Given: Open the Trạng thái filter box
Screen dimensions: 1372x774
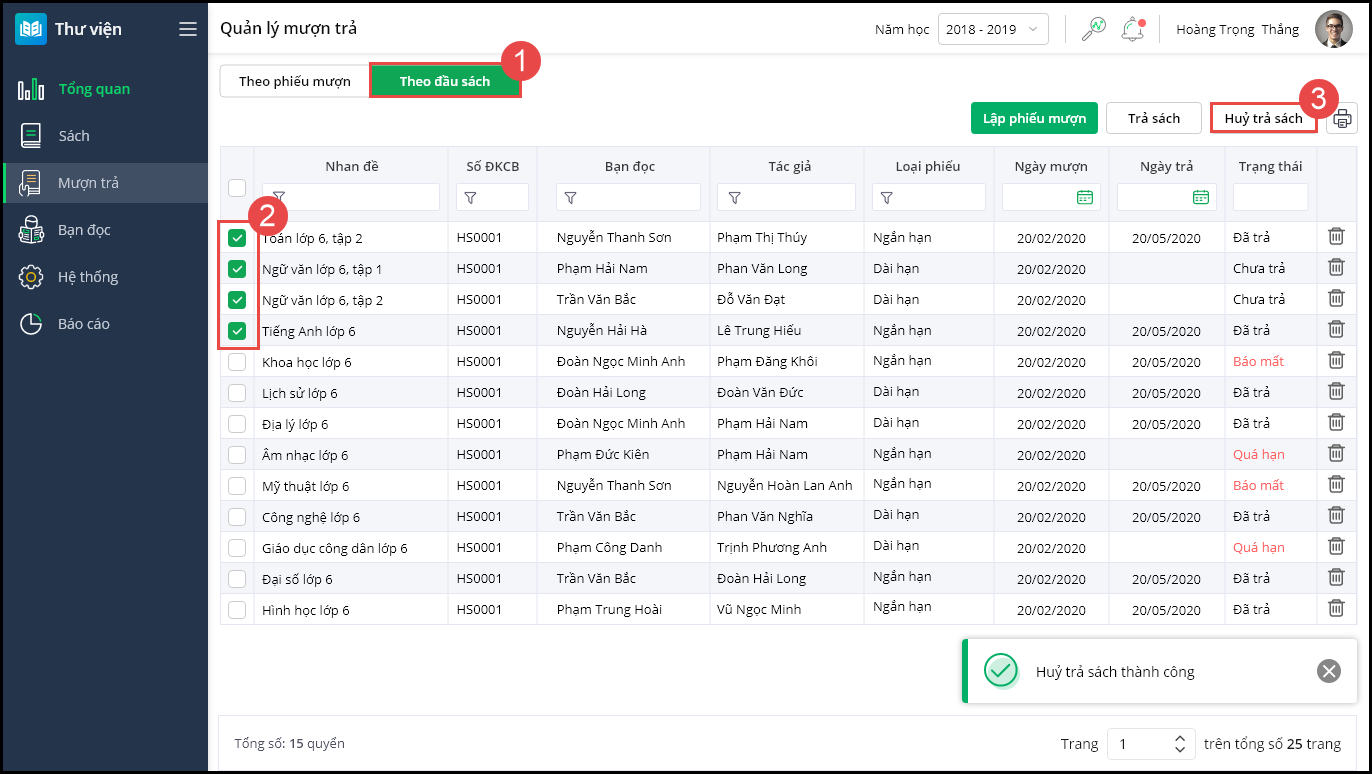Looking at the screenshot, I should [1270, 198].
